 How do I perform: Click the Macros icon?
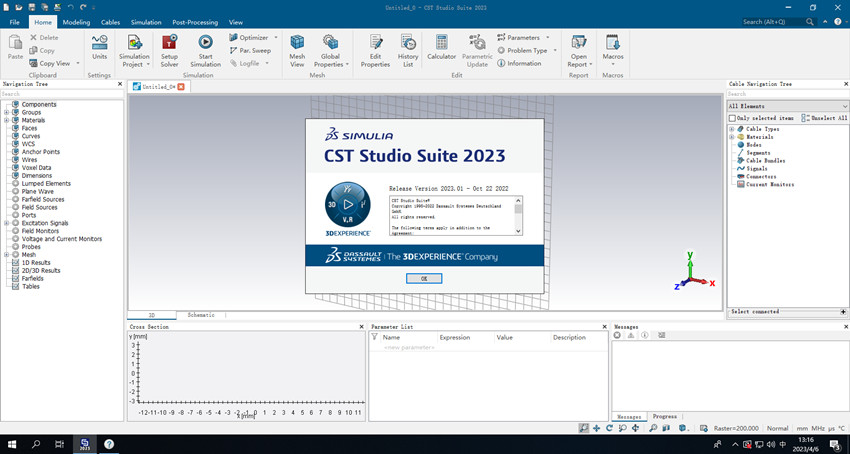(x=613, y=42)
